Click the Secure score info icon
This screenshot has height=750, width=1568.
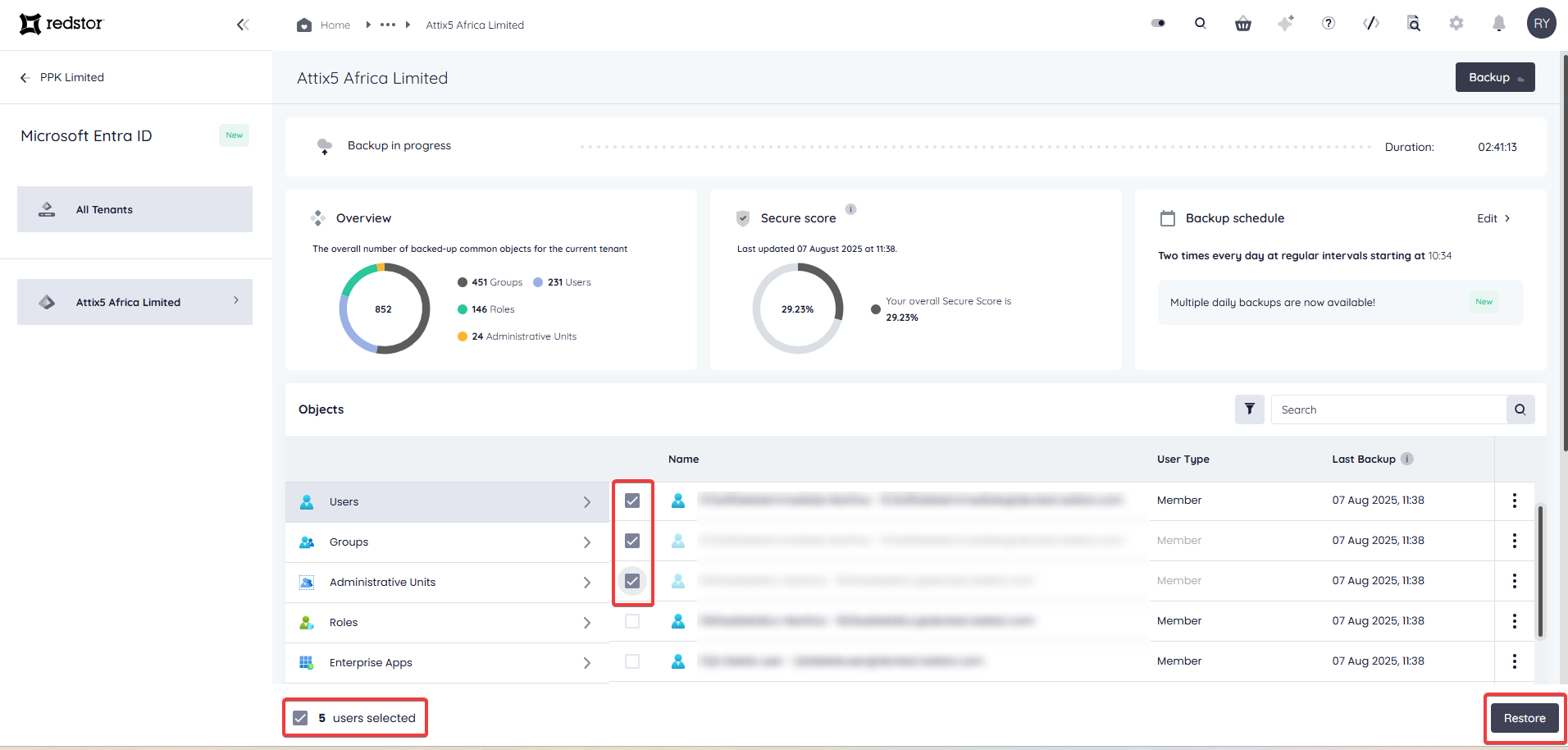851,209
